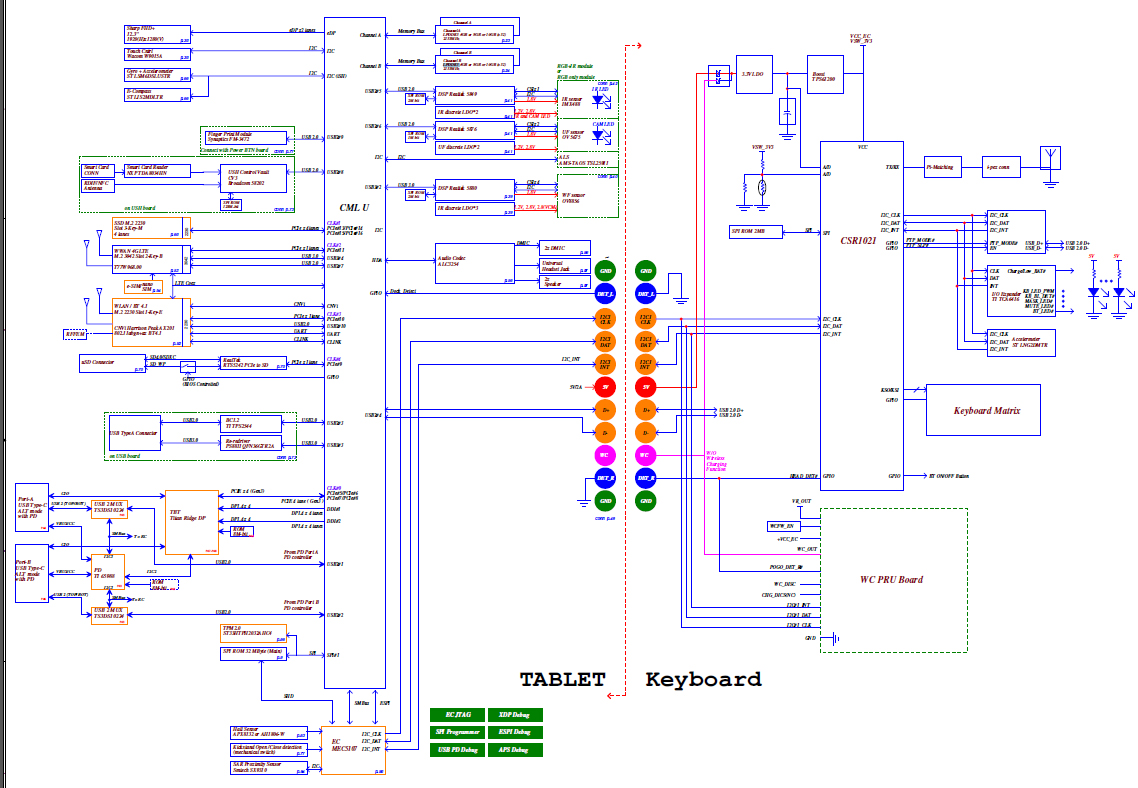Click the orange D+ pin on tablet side
Viewport: 1138px width, 788px height.
click(x=604, y=409)
